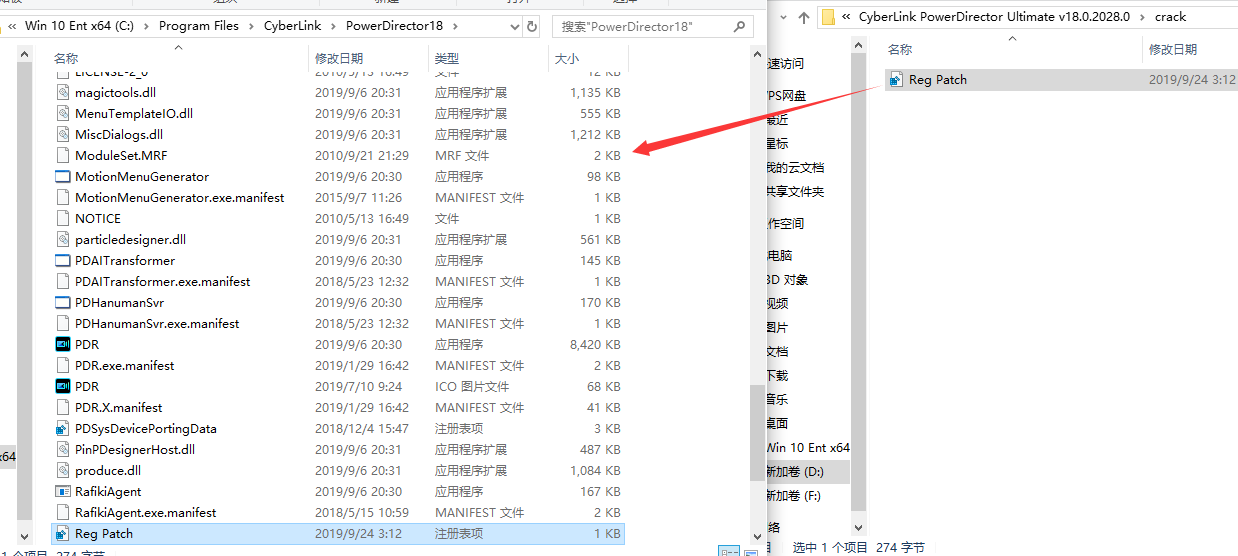Screen dimensions: 1238x556
Task: Select the PDR application icon (8,420 KB)
Action: pyautogui.click(x=63, y=344)
